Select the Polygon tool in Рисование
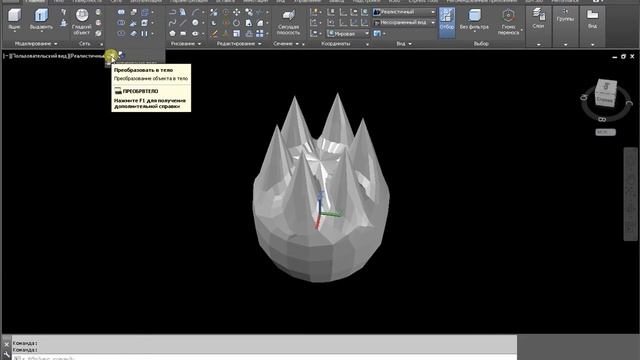Screen dimensions: 640x360 (172, 33)
